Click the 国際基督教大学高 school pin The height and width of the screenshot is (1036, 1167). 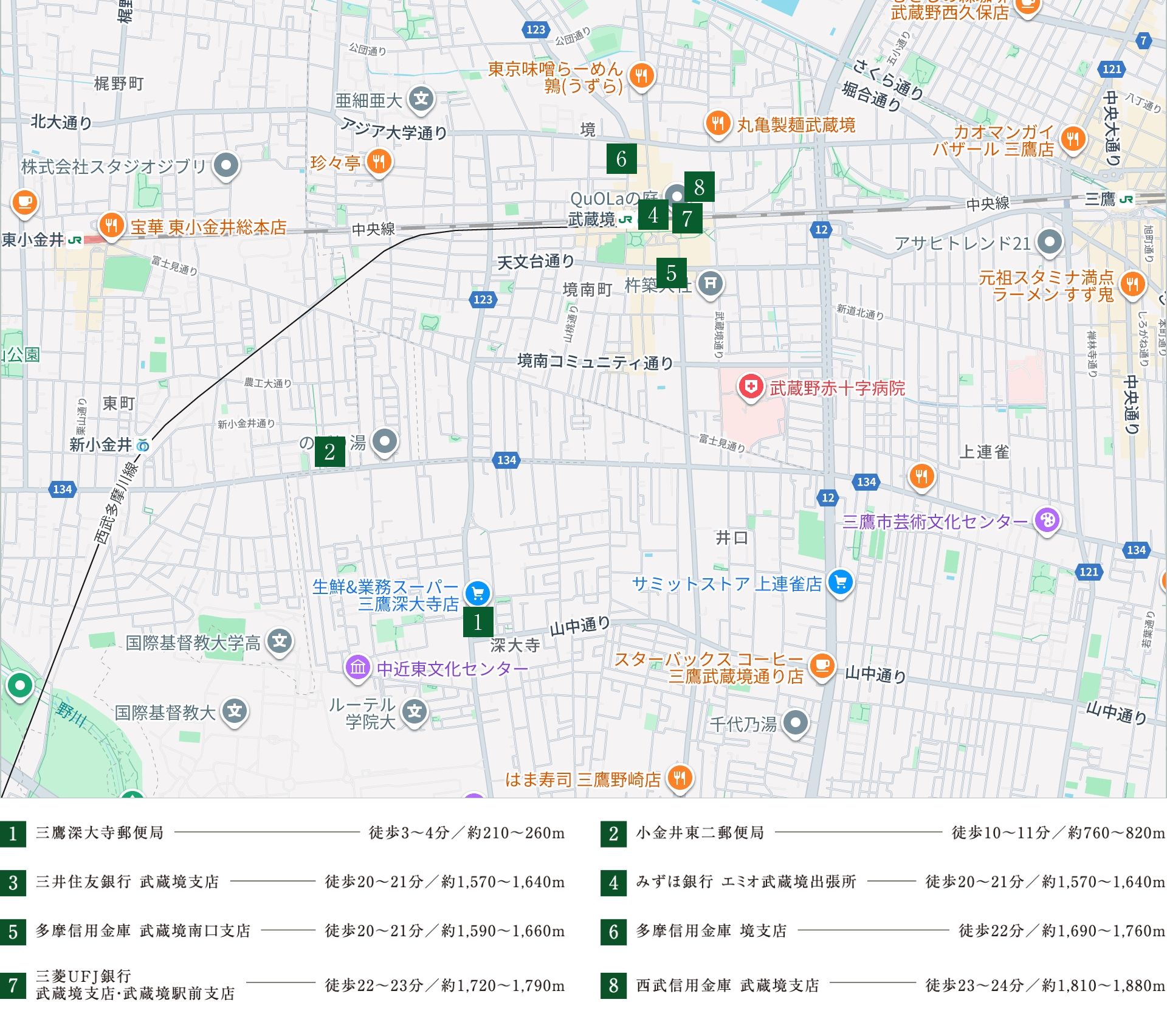pos(280,641)
